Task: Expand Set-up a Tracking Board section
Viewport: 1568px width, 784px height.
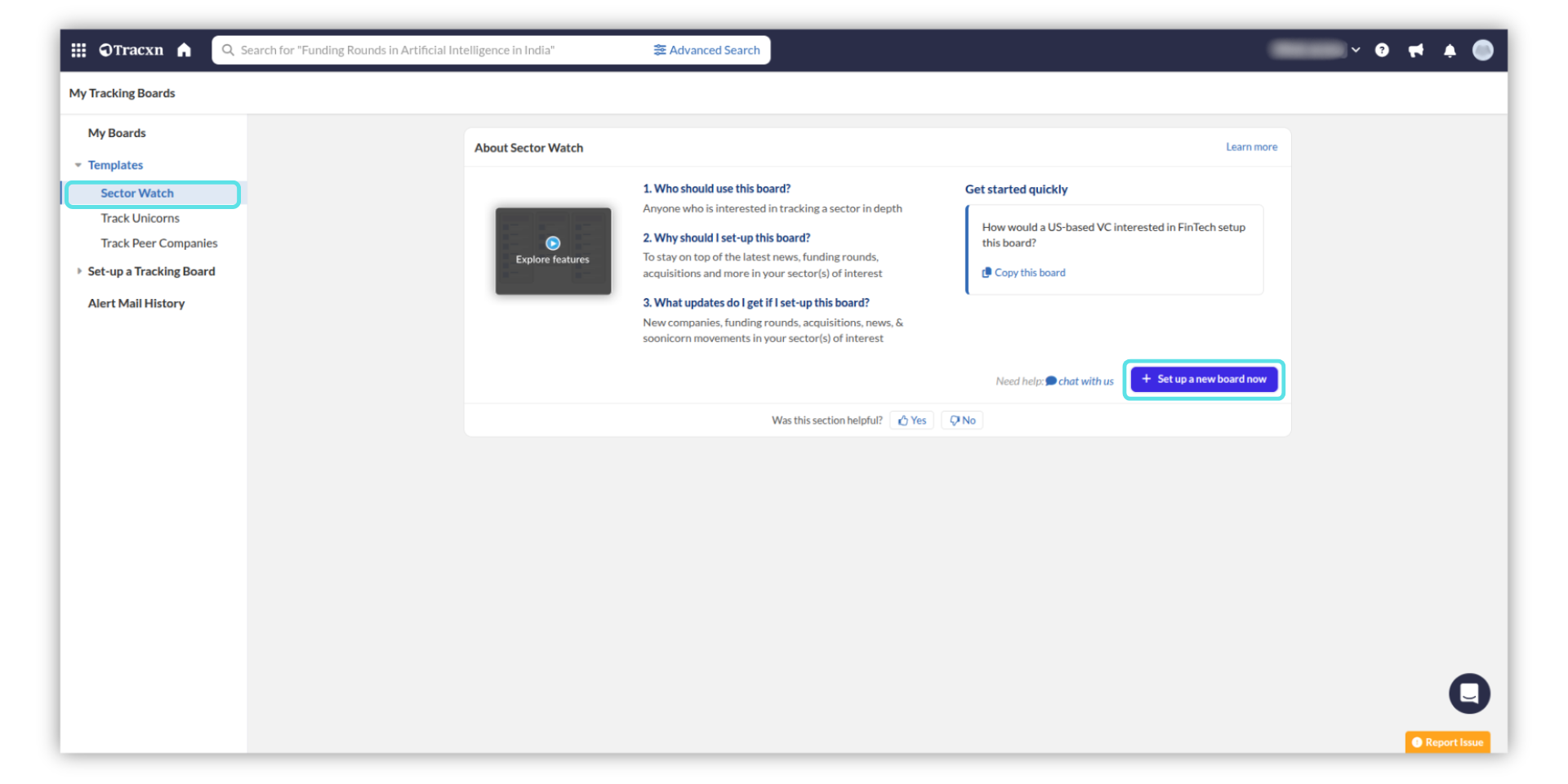Action: pos(78,271)
